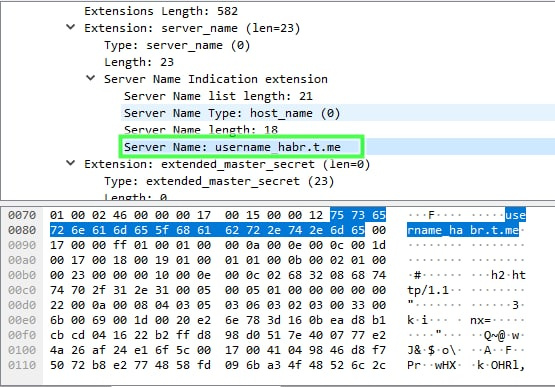Image resolution: width=555 pixels, height=387 pixels.
Task: Select the Type: server_name (0) row
Action: 177,45
